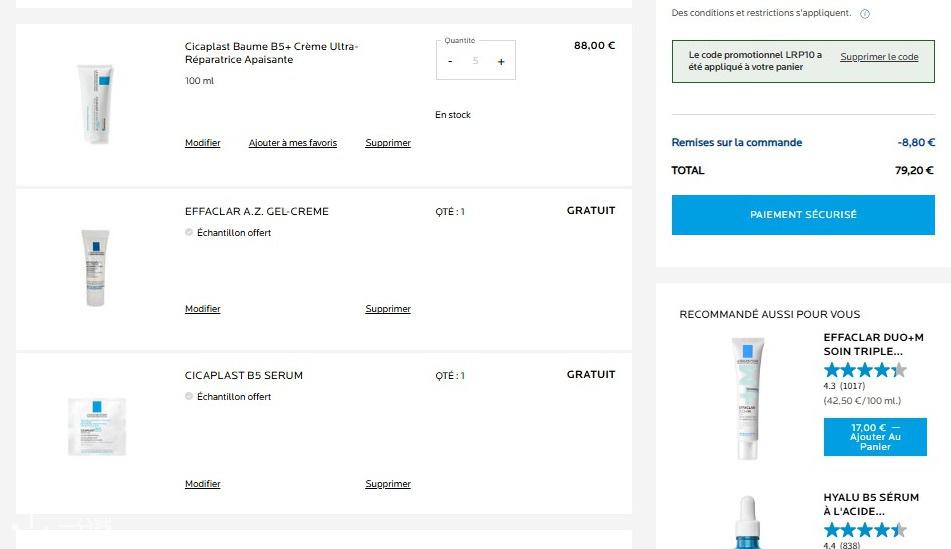
Task: Click Modifier for Effaclar A.Z. Gel-Creme sample
Action: pyautogui.click(x=203, y=309)
